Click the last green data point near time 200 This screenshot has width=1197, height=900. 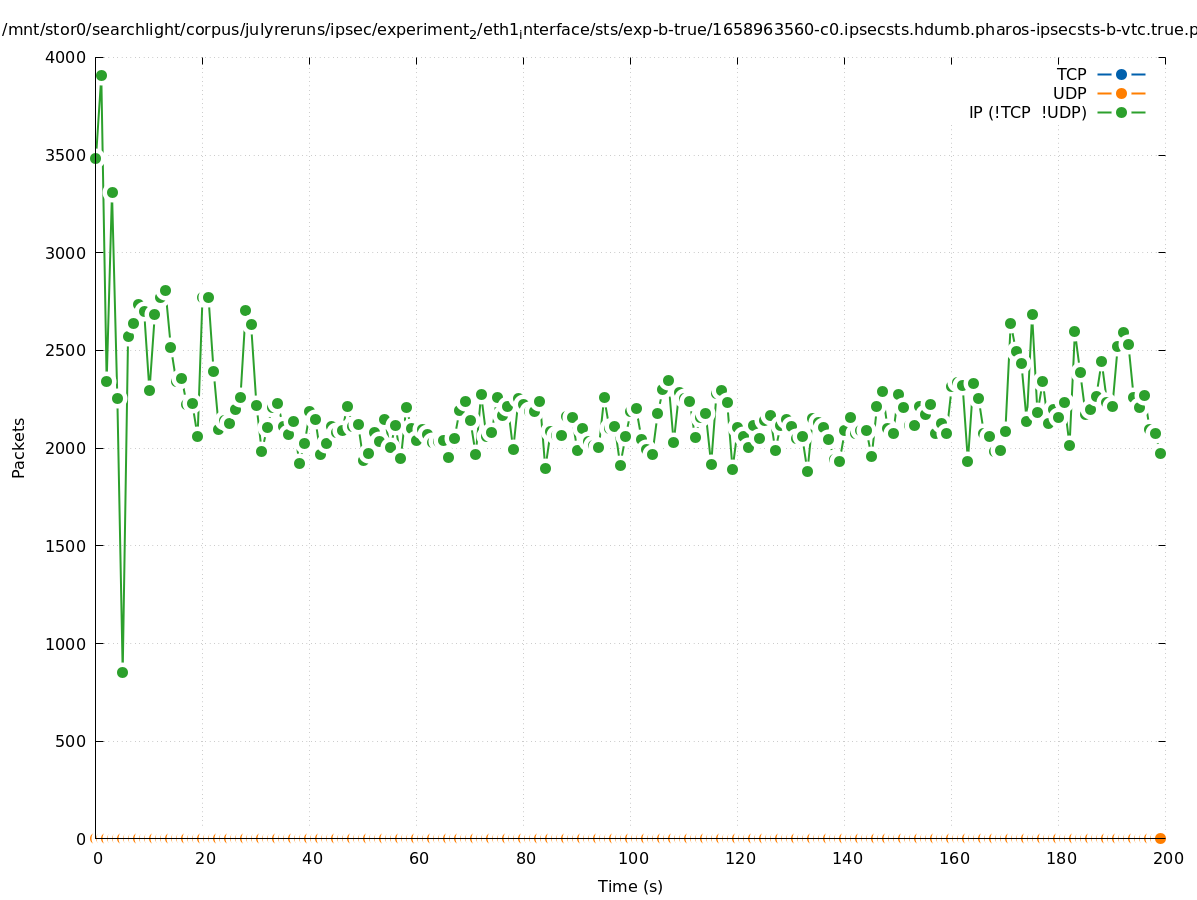tap(1160, 453)
